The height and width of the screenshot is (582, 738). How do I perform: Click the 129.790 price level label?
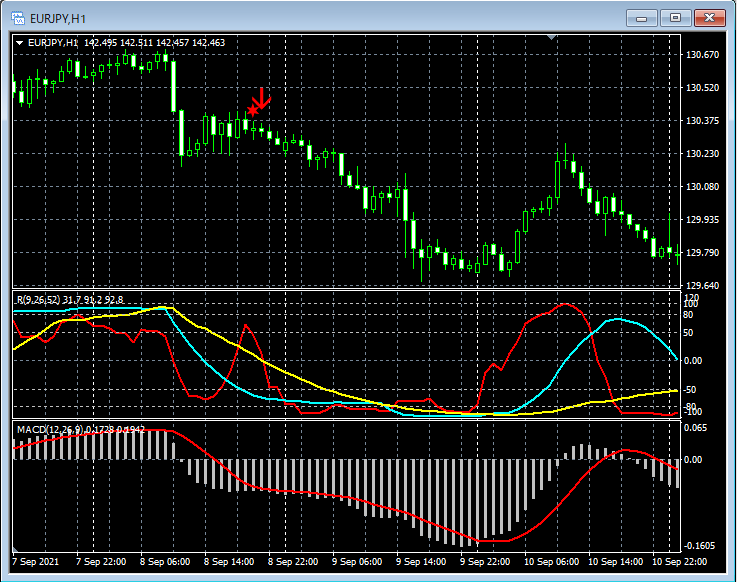click(702, 253)
